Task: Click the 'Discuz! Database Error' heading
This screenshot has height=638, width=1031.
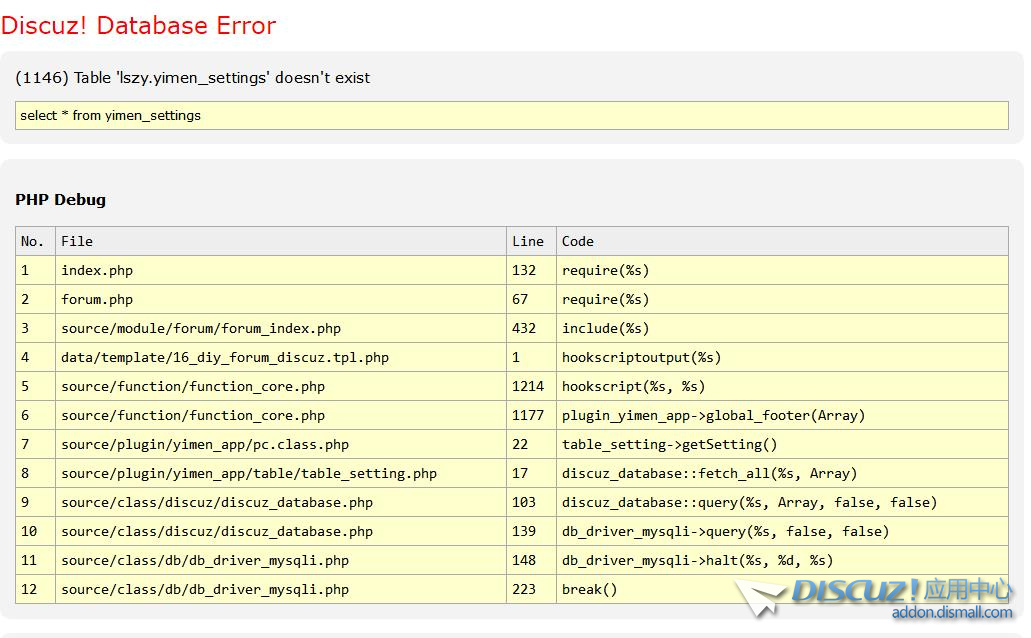Action: [139, 26]
